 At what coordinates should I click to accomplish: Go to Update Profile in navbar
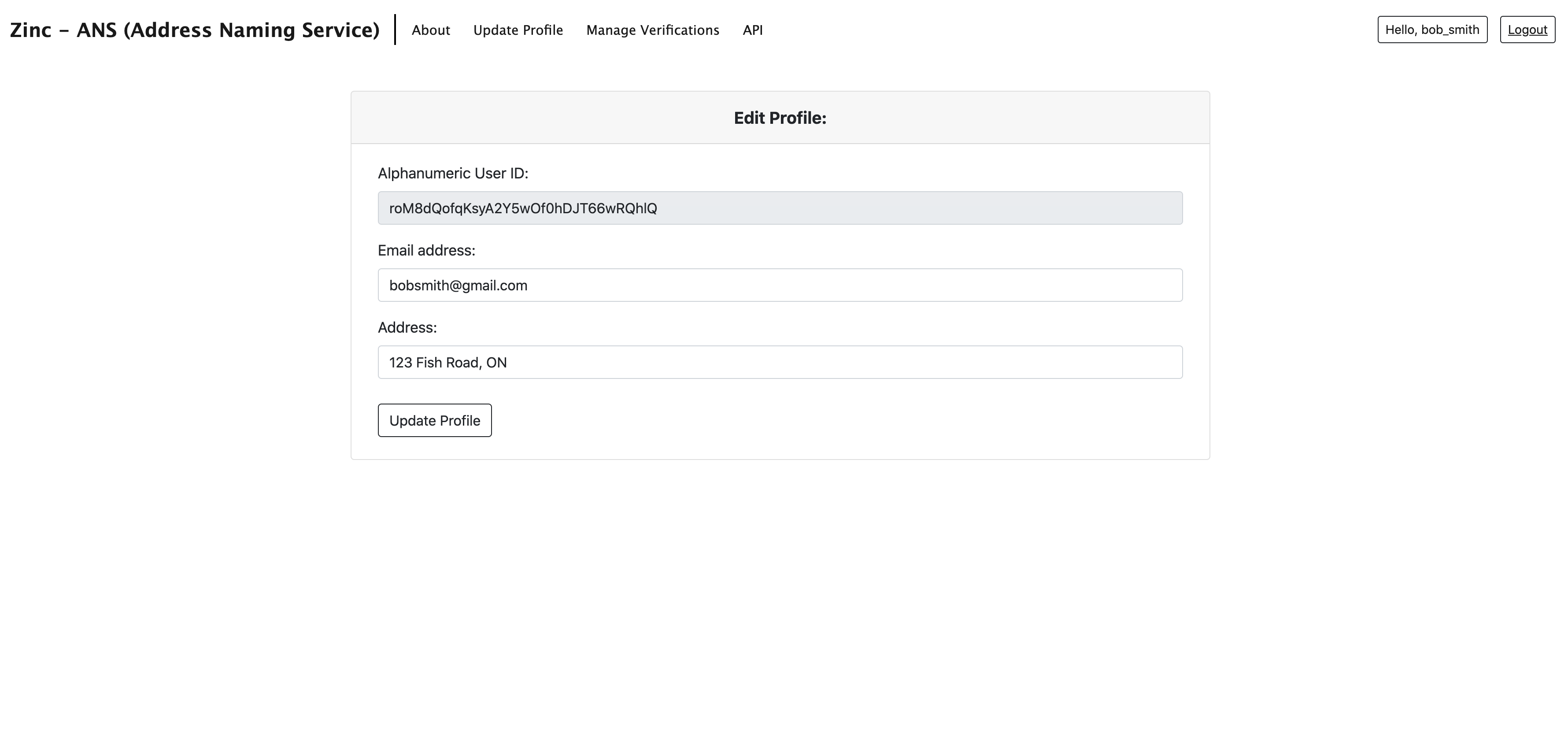pyautogui.click(x=518, y=30)
